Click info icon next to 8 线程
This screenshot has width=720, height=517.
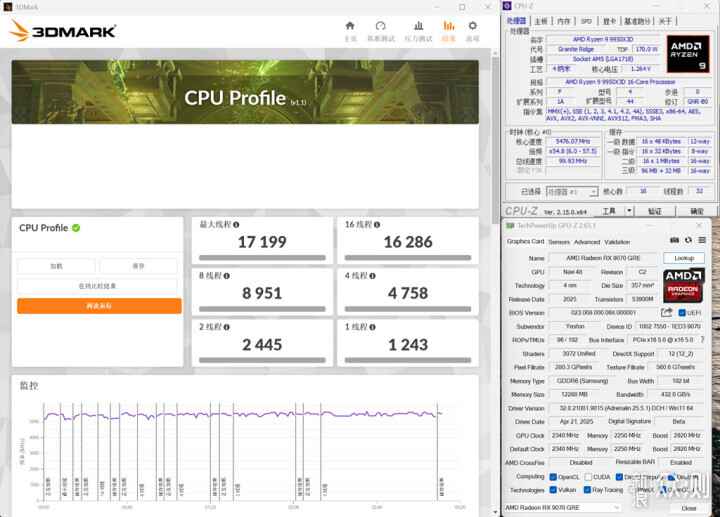pyautogui.click(x=227, y=276)
